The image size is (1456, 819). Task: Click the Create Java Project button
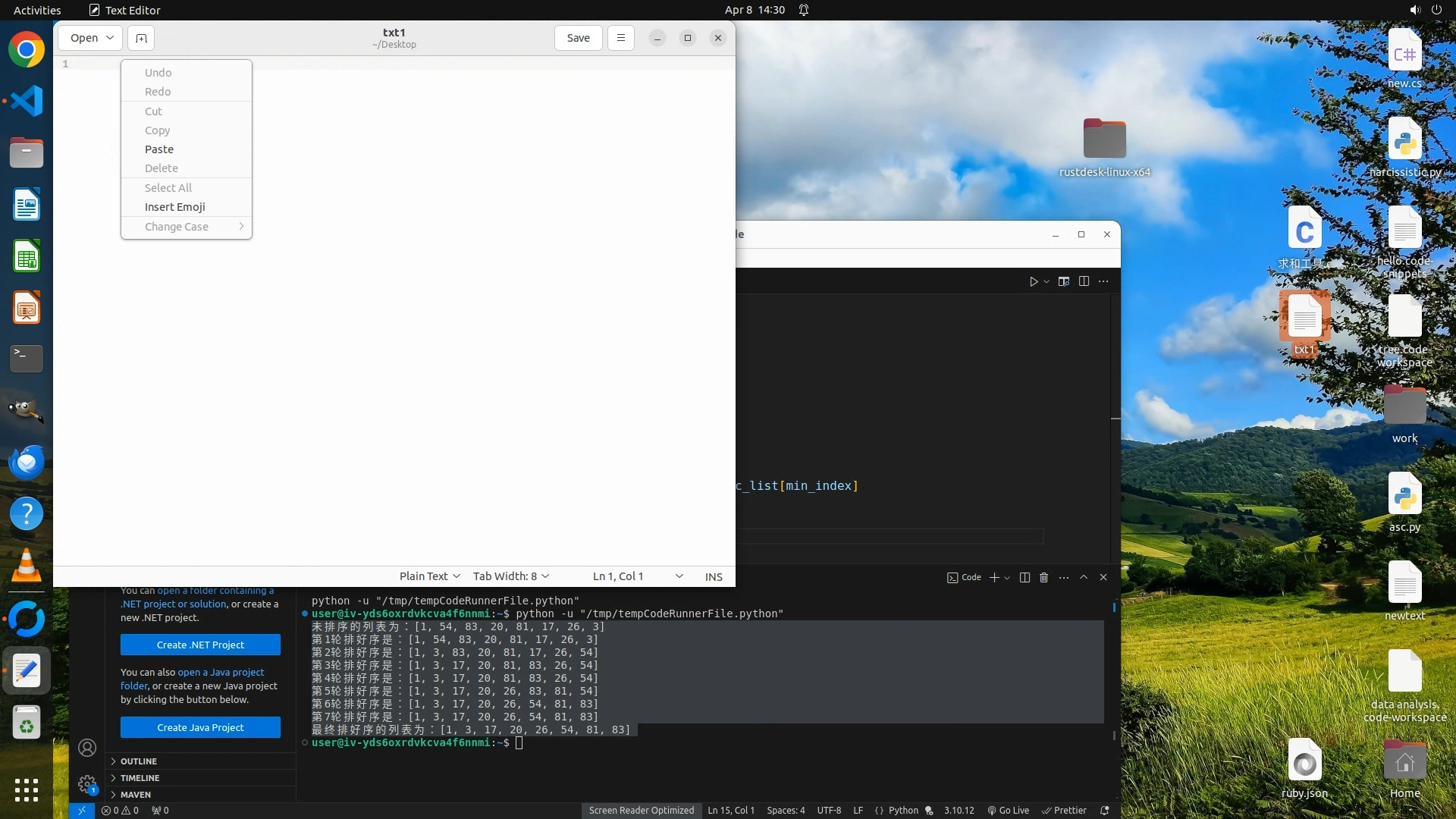pyautogui.click(x=200, y=727)
